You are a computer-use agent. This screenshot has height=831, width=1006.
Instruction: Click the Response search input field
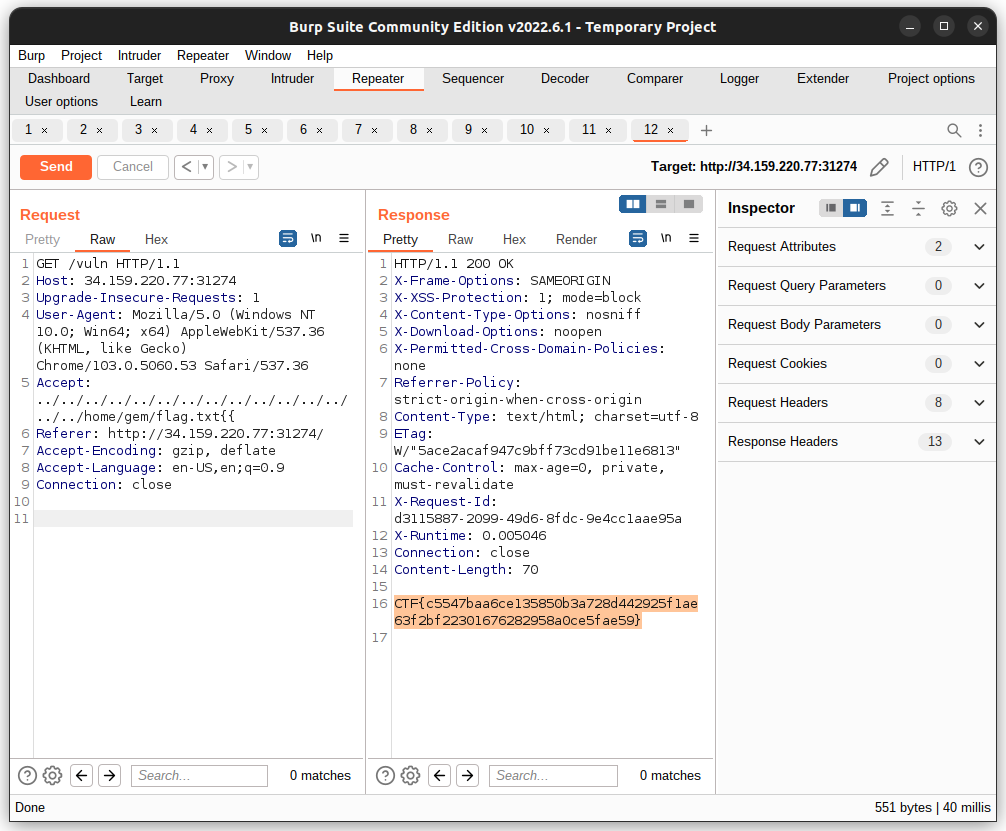pyautogui.click(x=553, y=775)
